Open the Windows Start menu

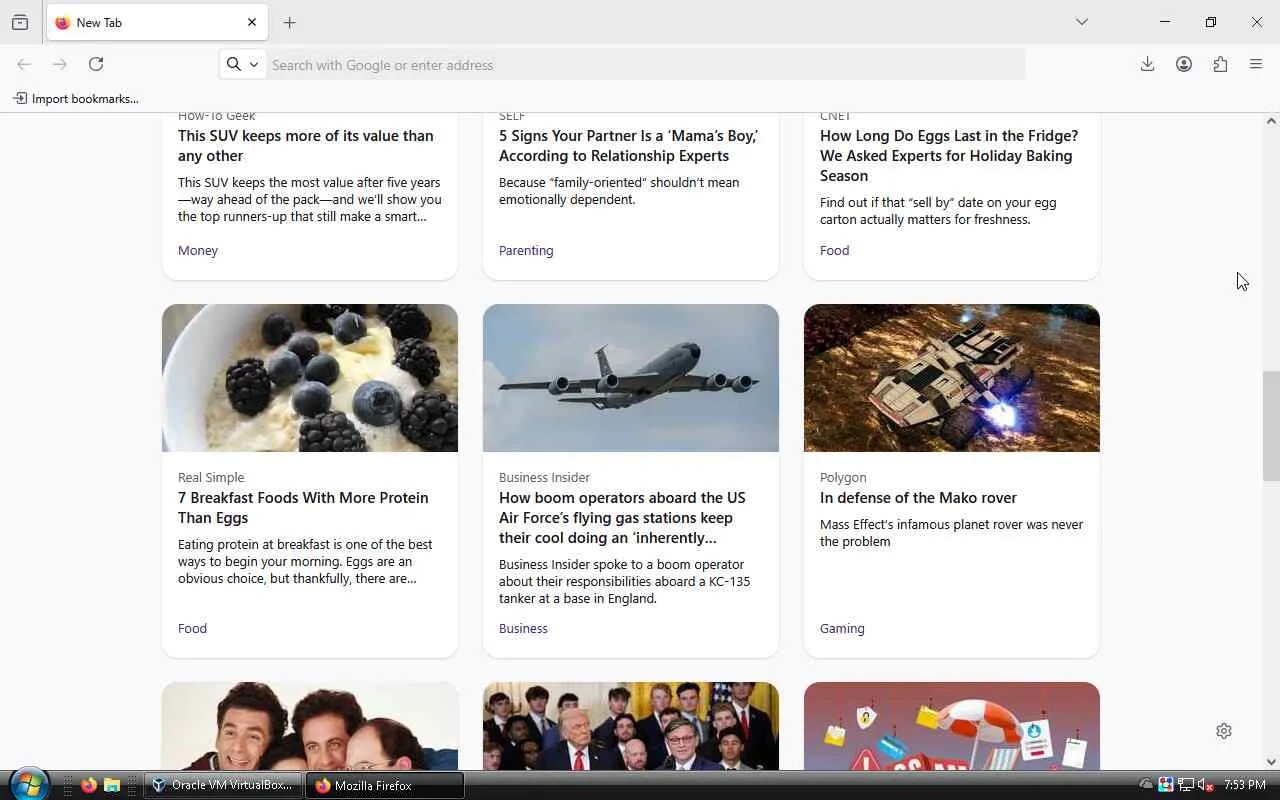tap(27, 784)
